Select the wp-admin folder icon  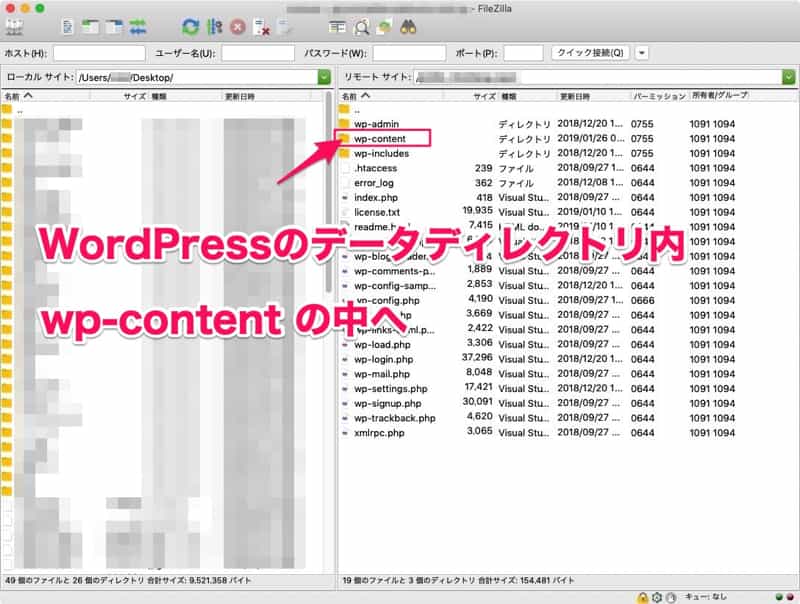coord(344,124)
